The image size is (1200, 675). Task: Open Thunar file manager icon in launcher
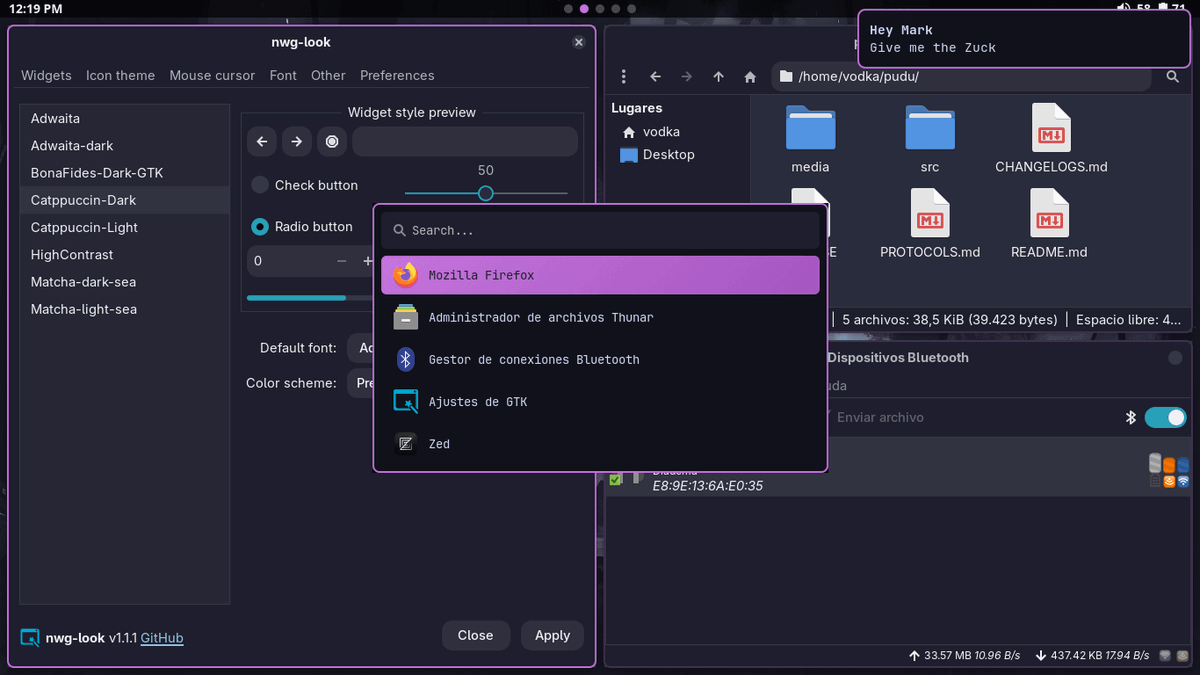tap(405, 317)
